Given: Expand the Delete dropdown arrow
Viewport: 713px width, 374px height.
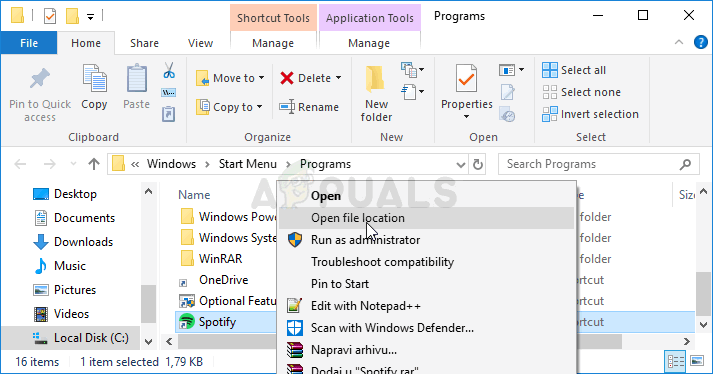Looking at the screenshot, I should 338,78.
